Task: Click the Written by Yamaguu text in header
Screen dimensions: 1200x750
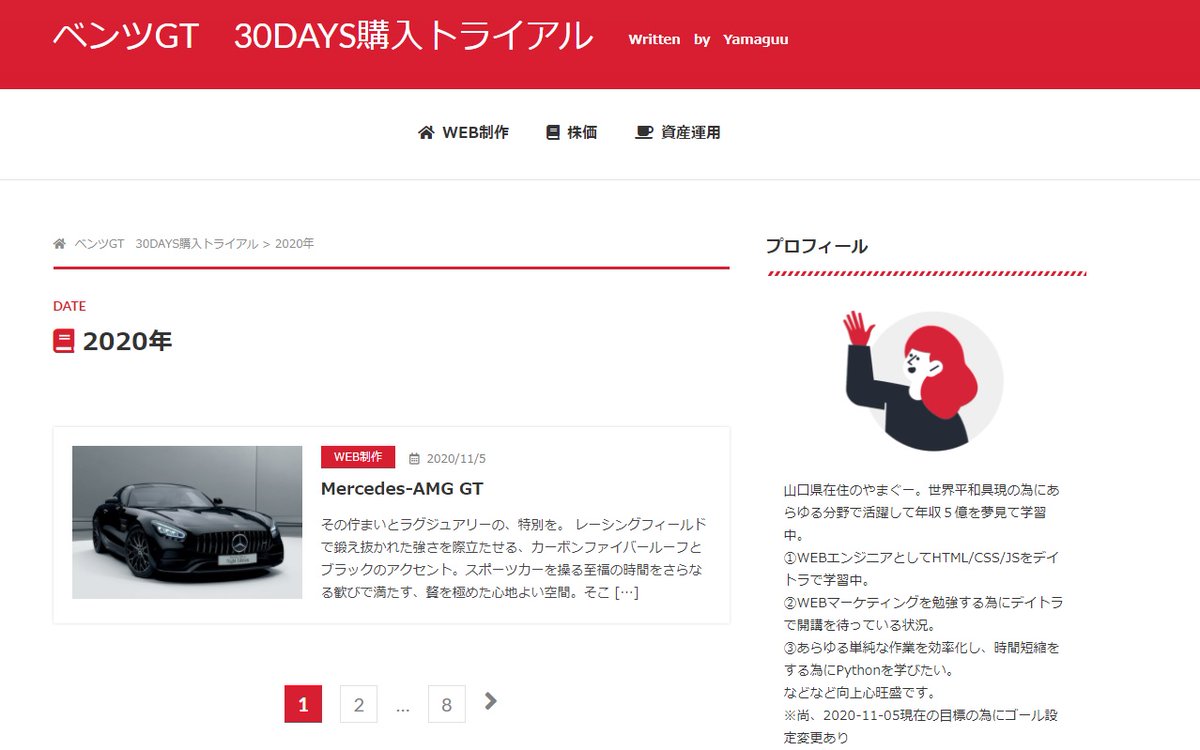Action: point(708,40)
